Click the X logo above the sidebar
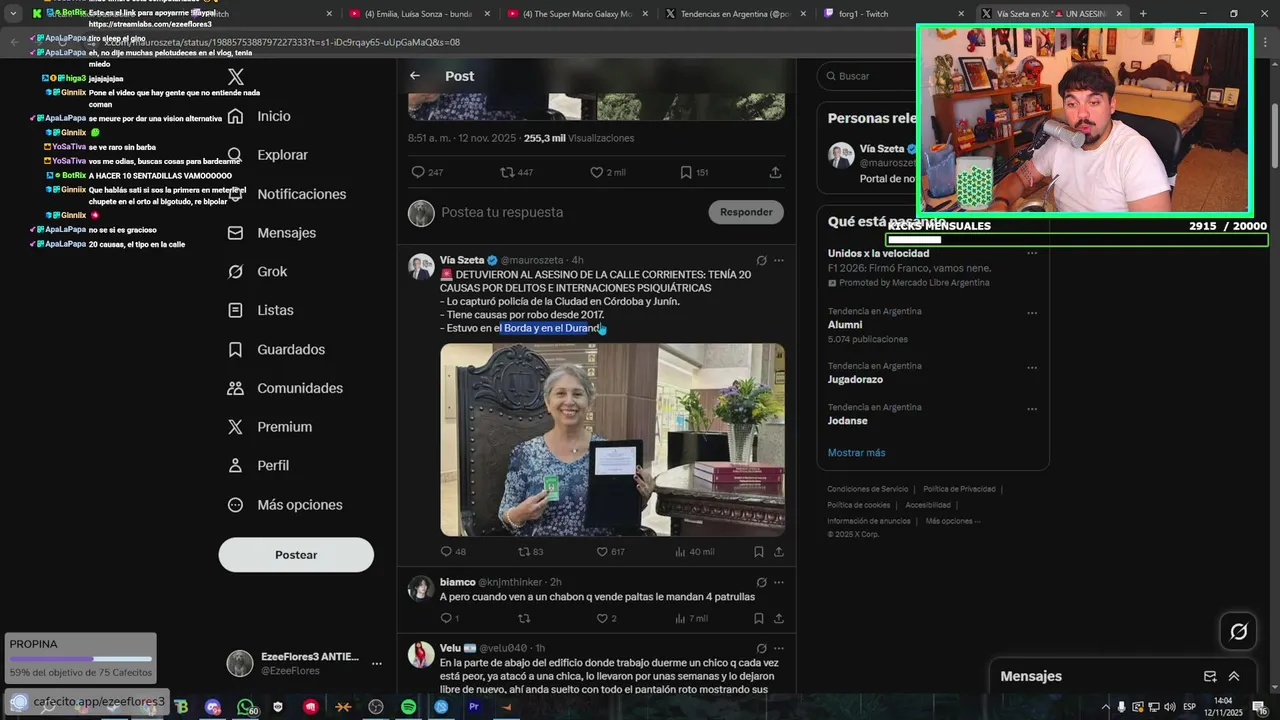Image resolution: width=1280 pixels, height=720 pixels. (236, 77)
